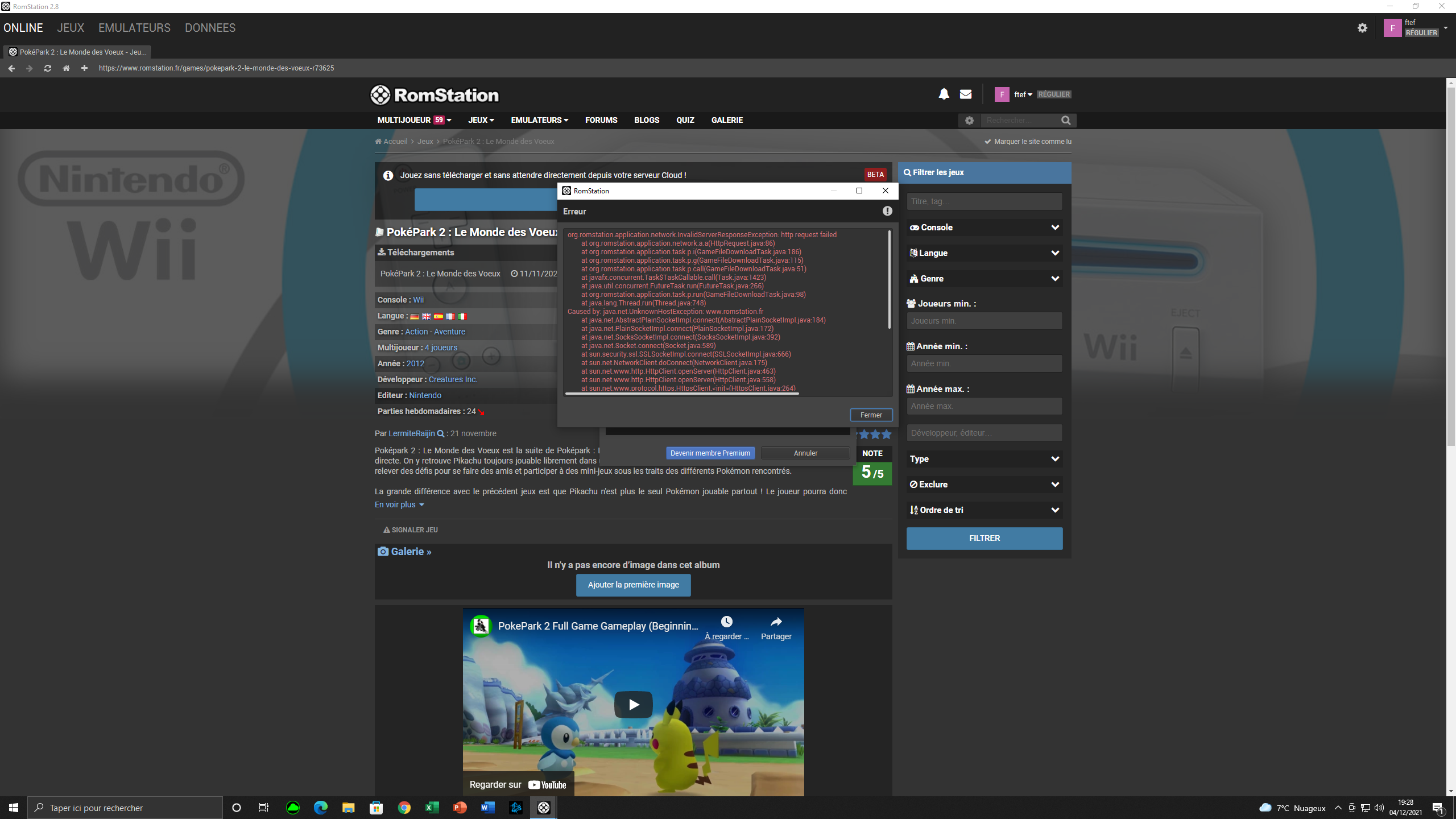This screenshot has width=1456, height=819.
Task: Open Cortana circle on taskbar
Action: coord(237,808)
